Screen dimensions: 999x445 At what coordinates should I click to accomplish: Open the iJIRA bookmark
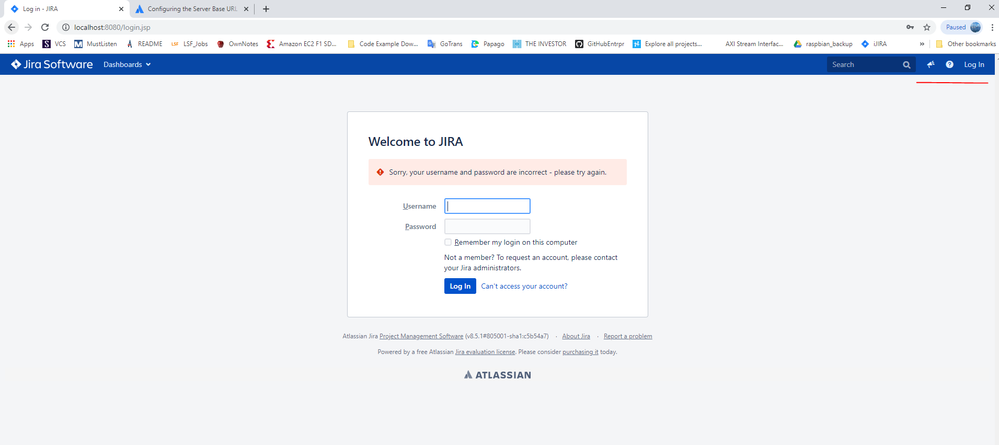tap(873, 44)
